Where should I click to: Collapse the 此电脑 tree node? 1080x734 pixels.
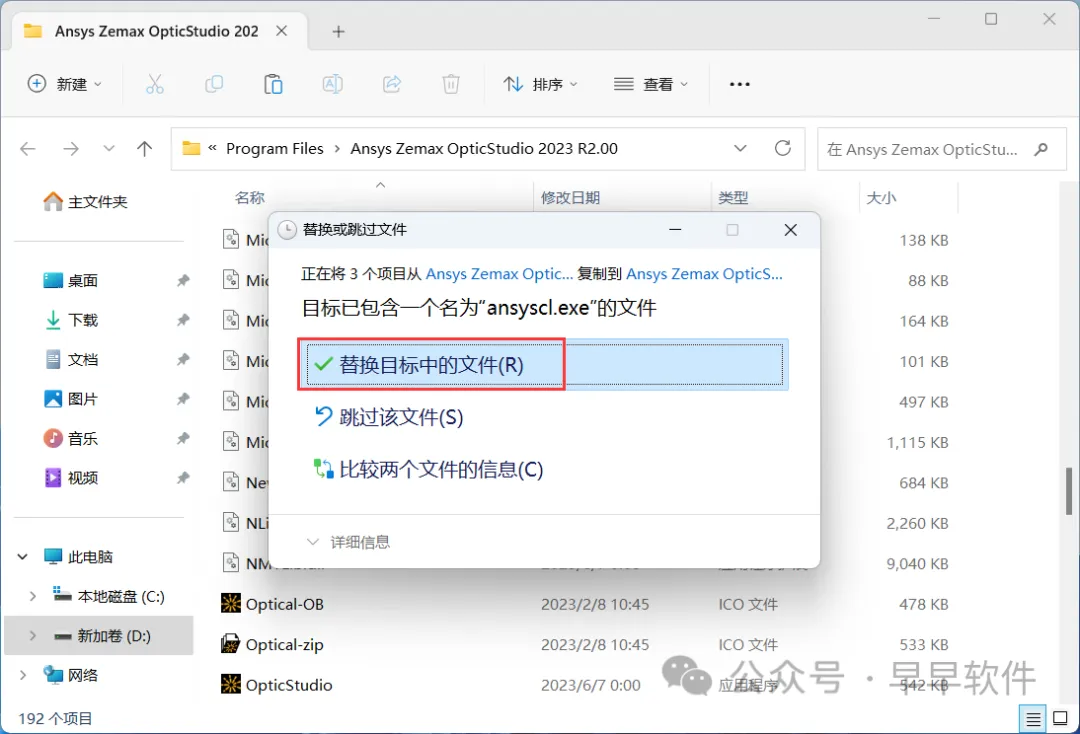pyautogui.click(x=23, y=556)
